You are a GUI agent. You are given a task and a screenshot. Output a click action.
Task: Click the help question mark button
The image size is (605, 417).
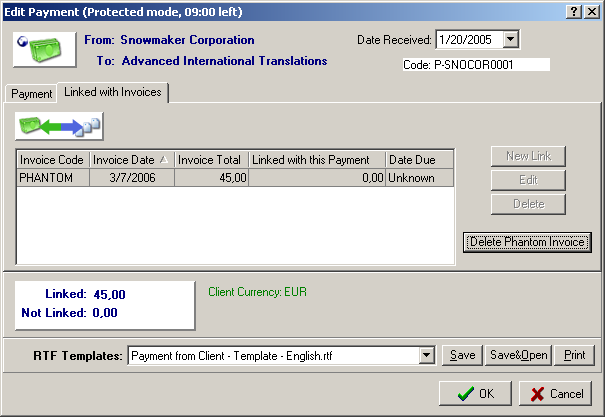pyautogui.click(x=574, y=12)
